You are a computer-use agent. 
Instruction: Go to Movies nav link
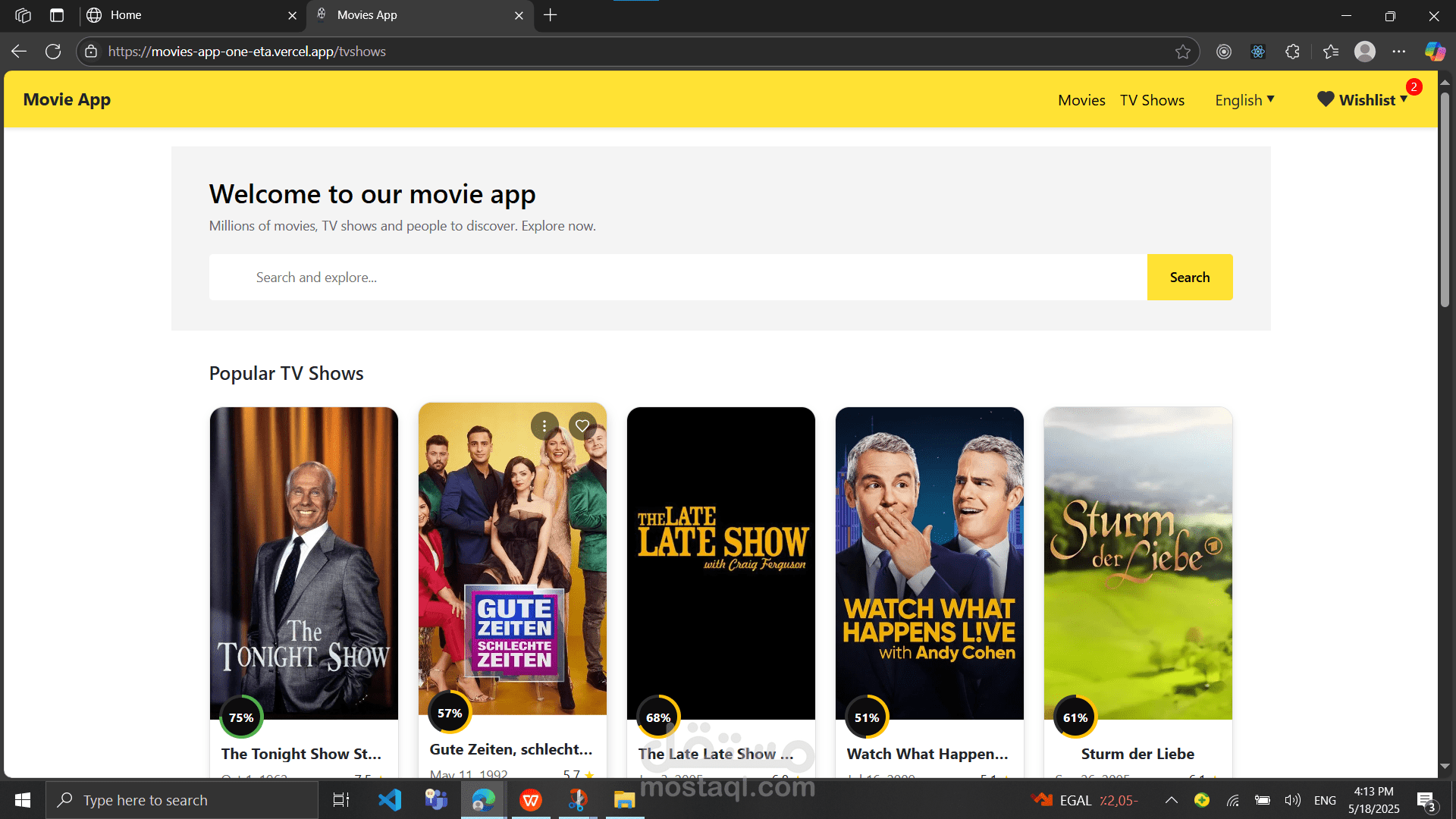click(1081, 100)
